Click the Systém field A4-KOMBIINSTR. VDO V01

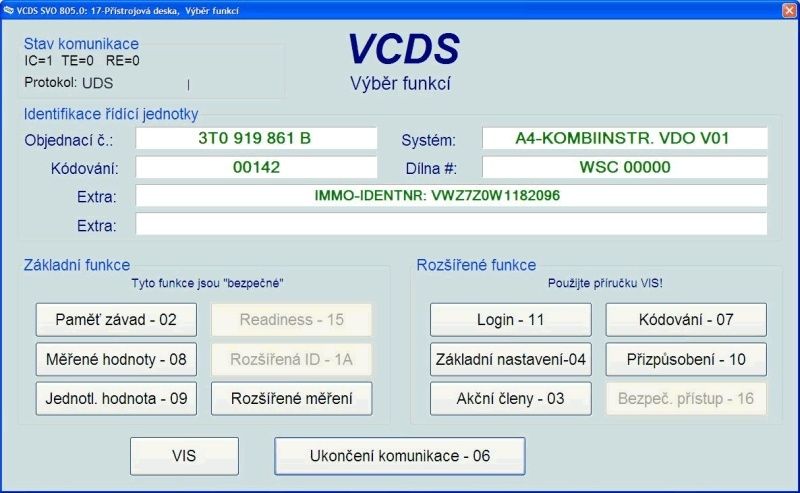tap(624, 139)
